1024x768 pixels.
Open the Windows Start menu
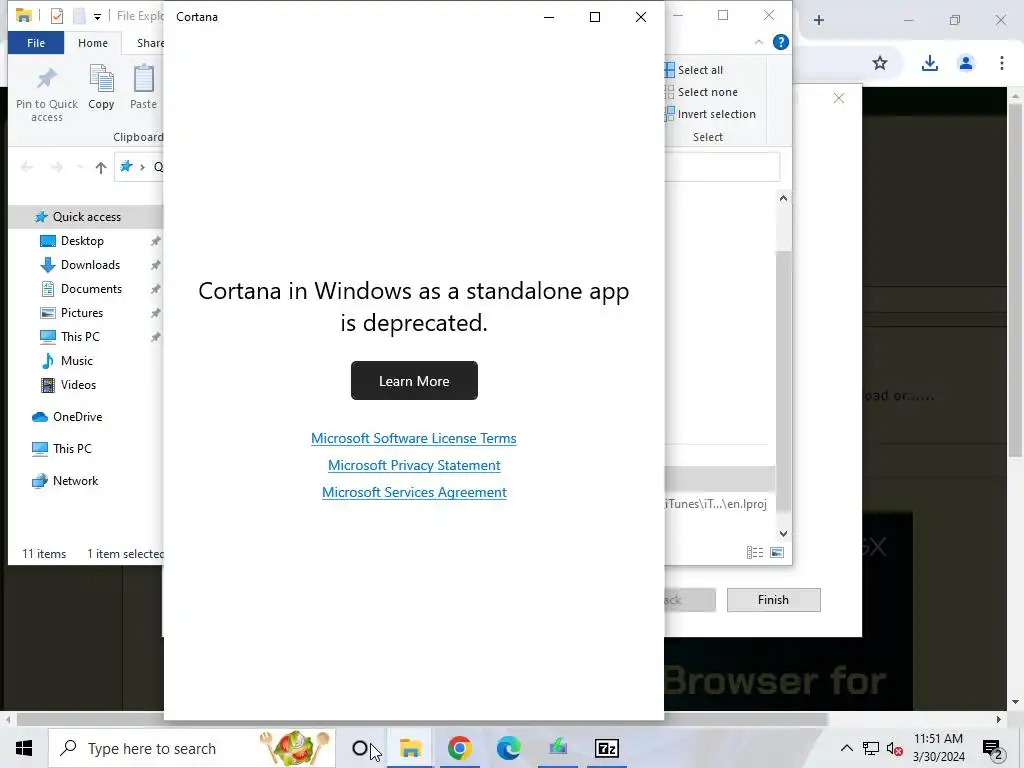[24, 748]
